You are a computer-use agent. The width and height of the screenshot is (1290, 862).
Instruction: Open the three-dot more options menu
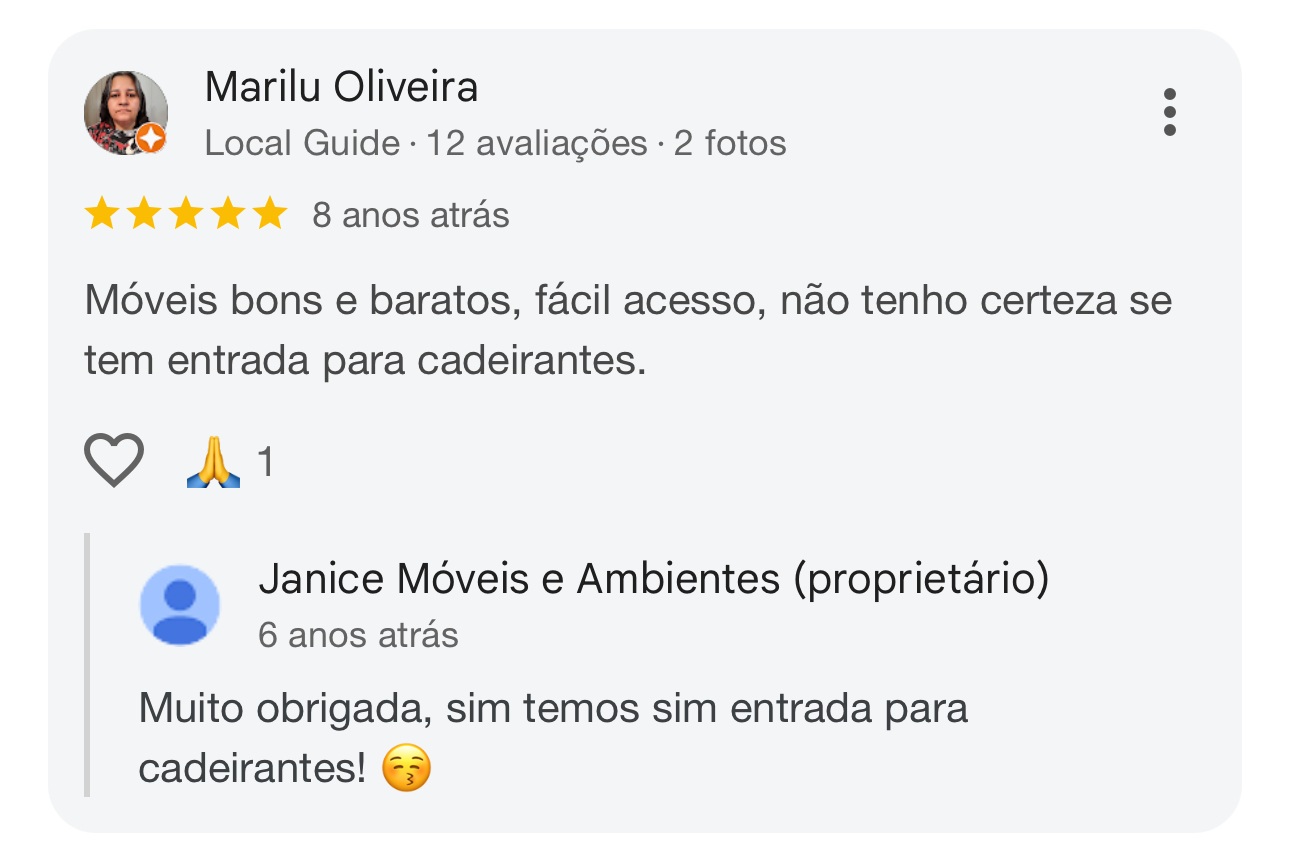click(x=1169, y=112)
